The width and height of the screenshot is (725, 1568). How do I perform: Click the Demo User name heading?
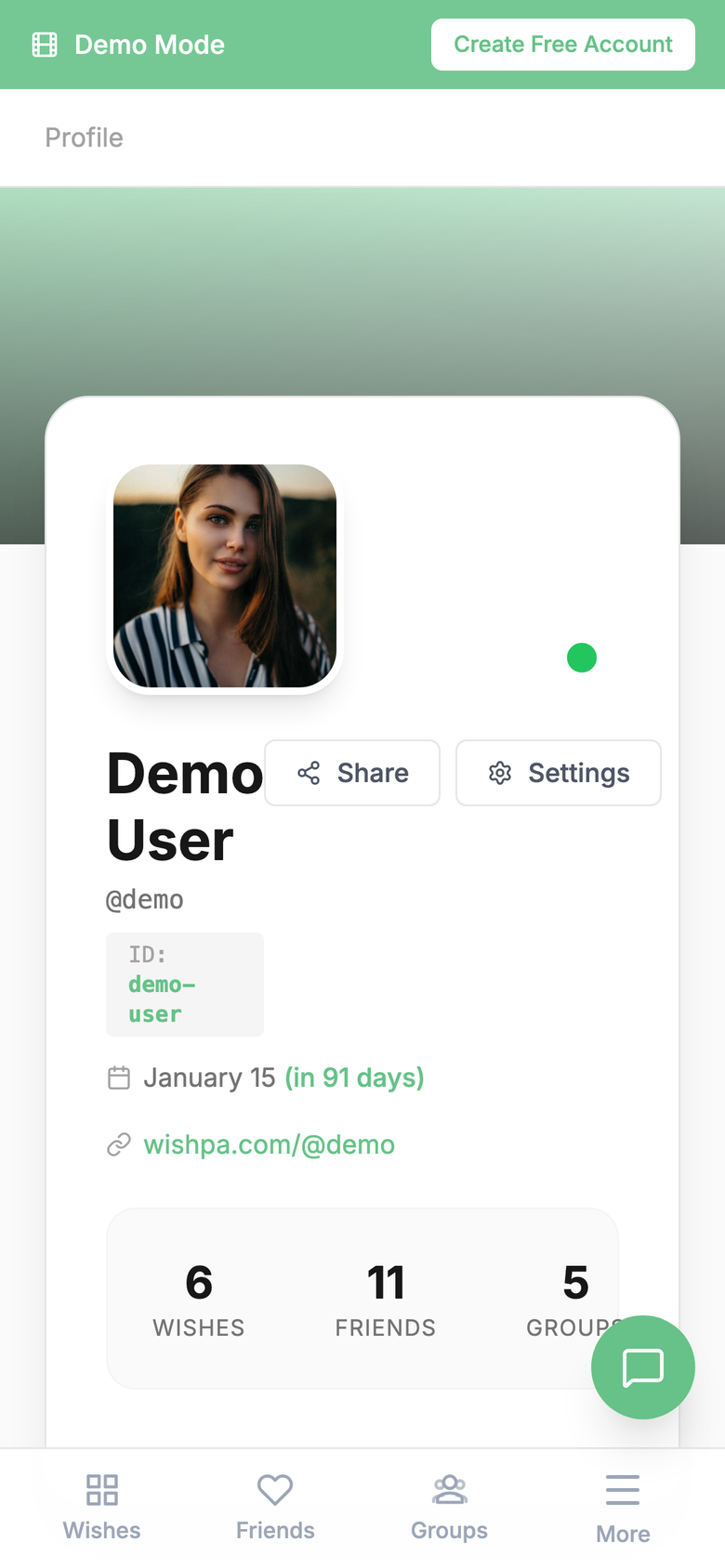coord(185,806)
